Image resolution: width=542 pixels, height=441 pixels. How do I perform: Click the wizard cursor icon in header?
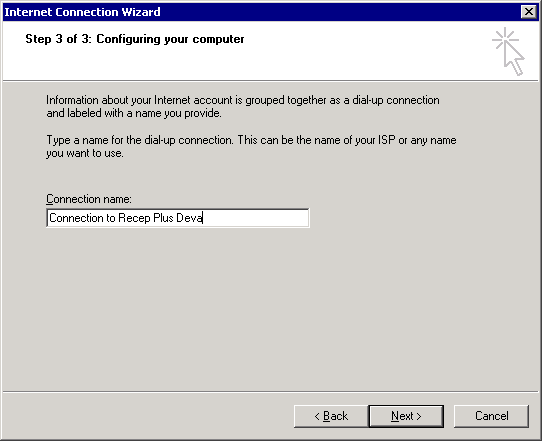click(x=508, y=51)
